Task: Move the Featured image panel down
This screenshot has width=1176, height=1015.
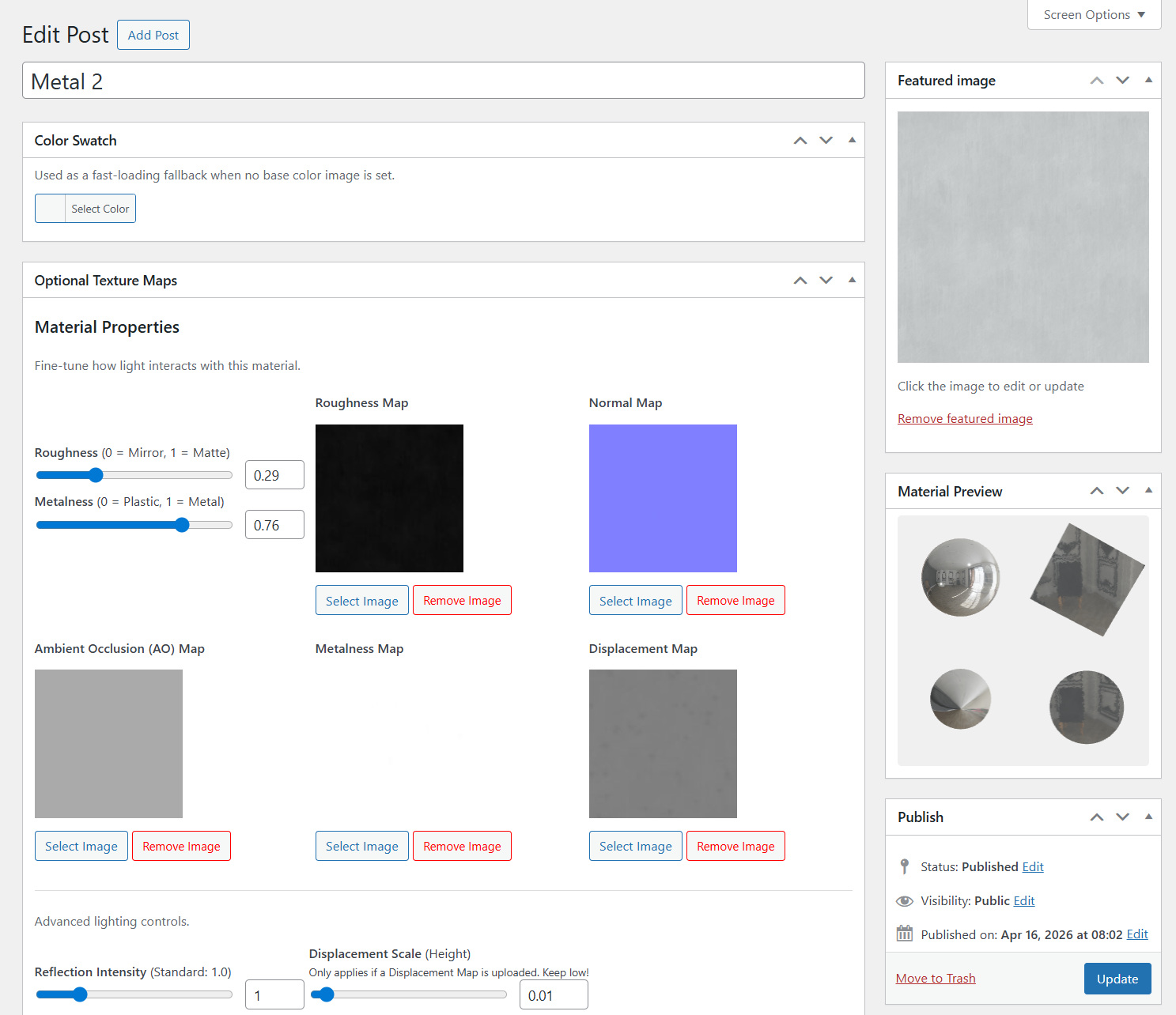Action: pos(1122,80)
